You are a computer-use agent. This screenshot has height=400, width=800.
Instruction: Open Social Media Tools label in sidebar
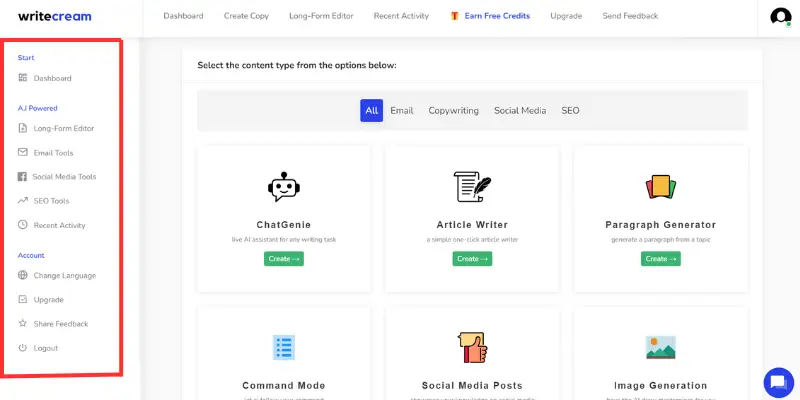64,177
